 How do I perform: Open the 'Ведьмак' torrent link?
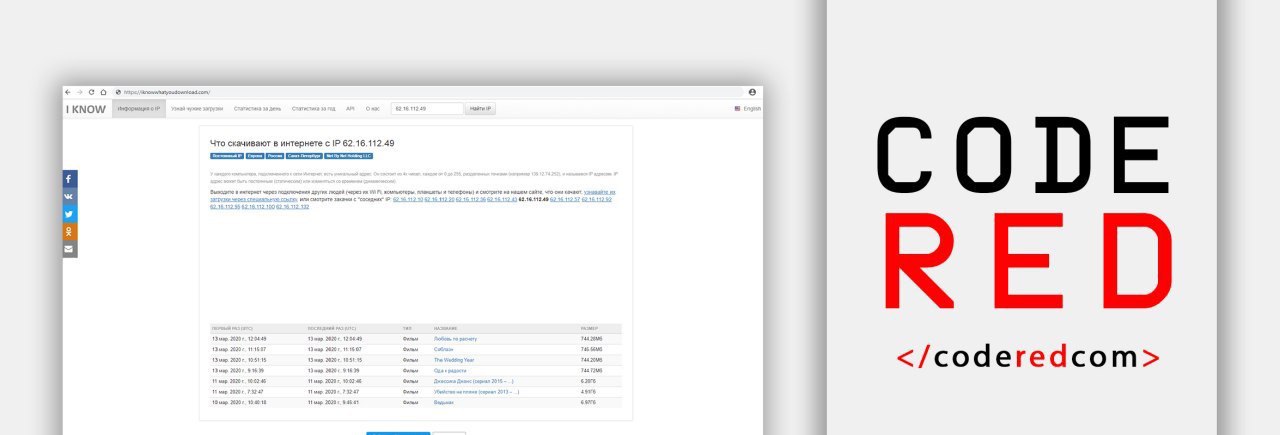pos(444,402)
